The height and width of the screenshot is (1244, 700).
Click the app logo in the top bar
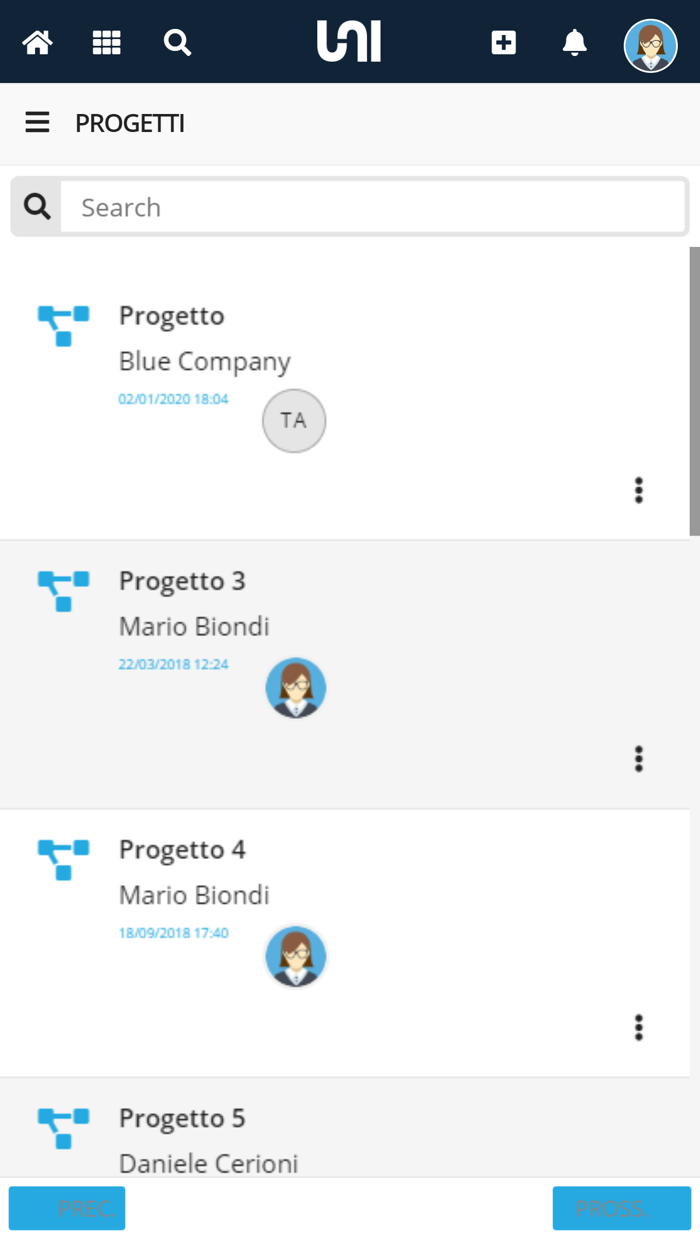click(349, 42)
